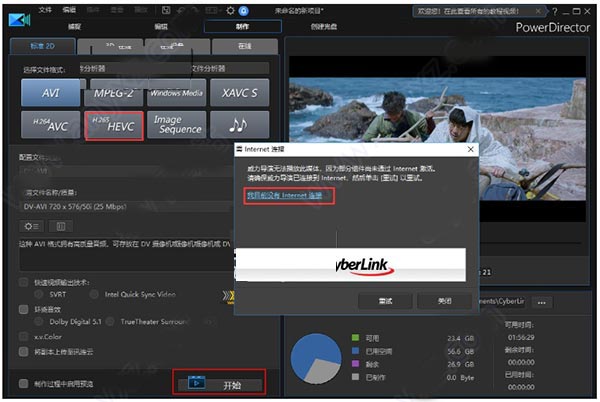This screenshot has width=600, height=402.
Task: Open the DV-AVI 720 x 576 profile dropdown
Action: pos(126,207)
